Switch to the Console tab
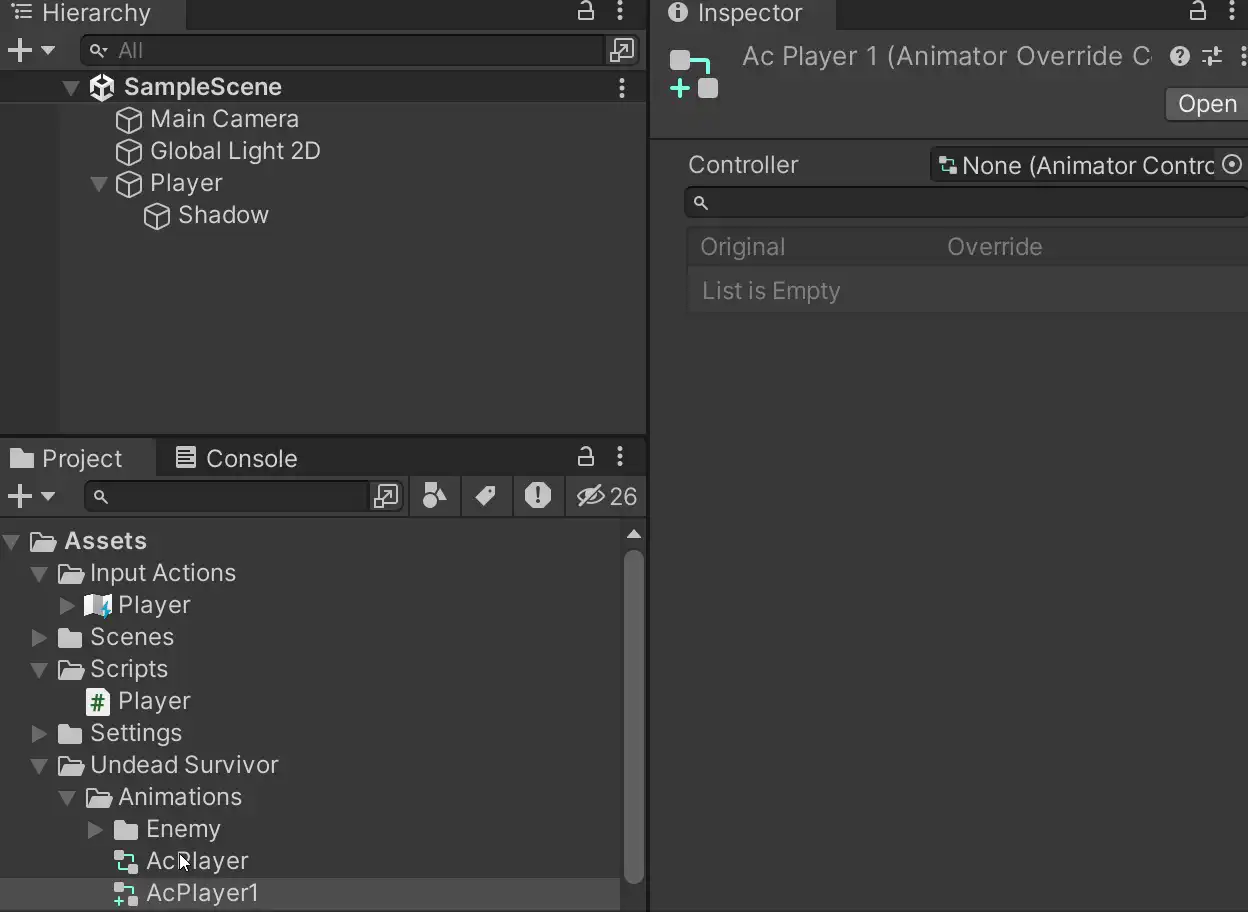 236,457
